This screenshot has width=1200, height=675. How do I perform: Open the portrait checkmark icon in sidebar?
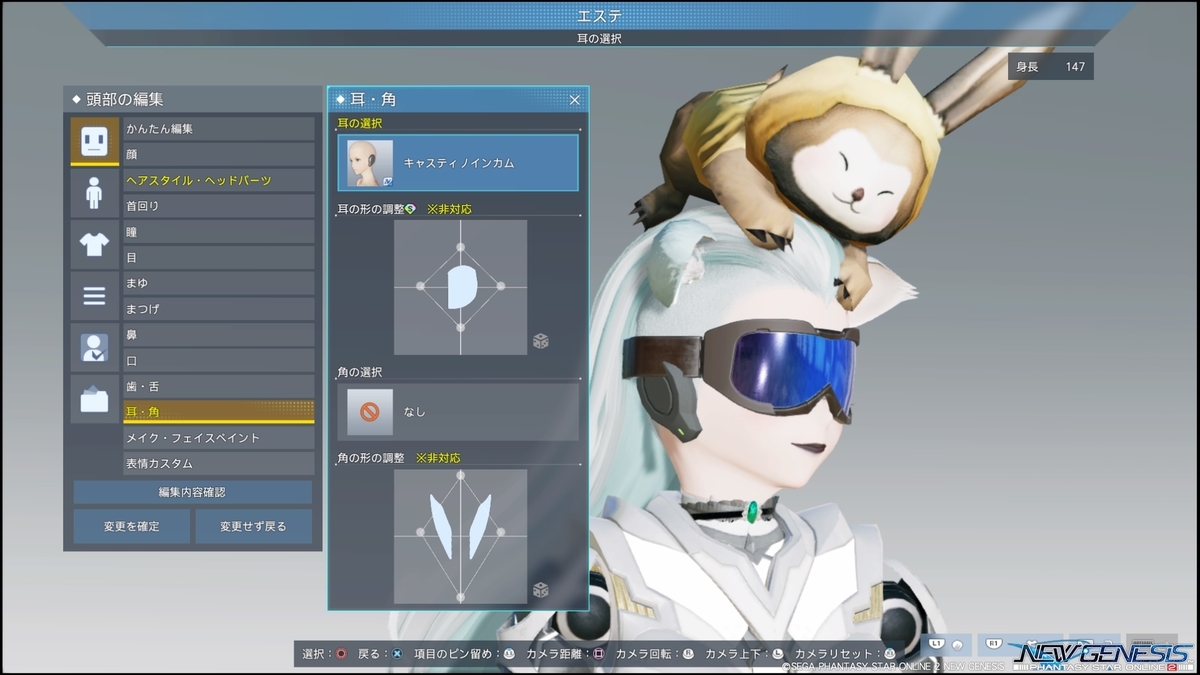(94, 348)
